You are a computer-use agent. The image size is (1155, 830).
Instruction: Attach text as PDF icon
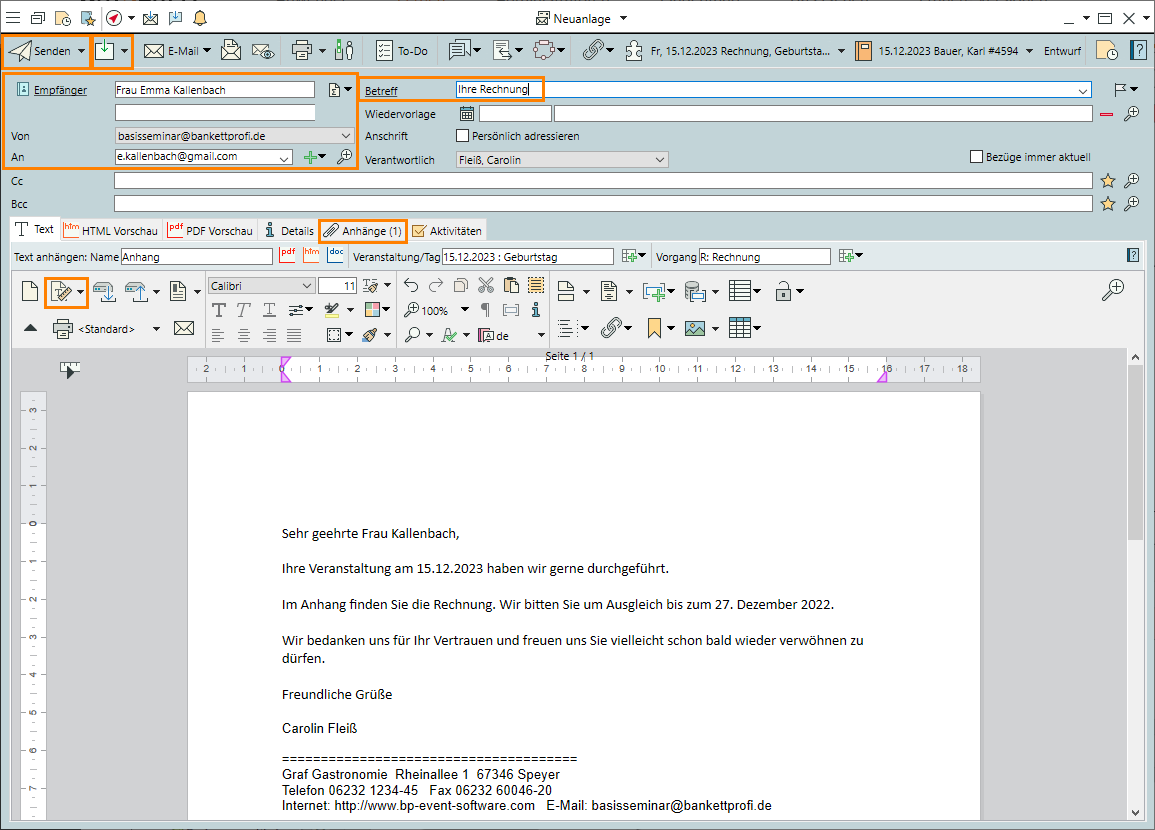[288, 256]
